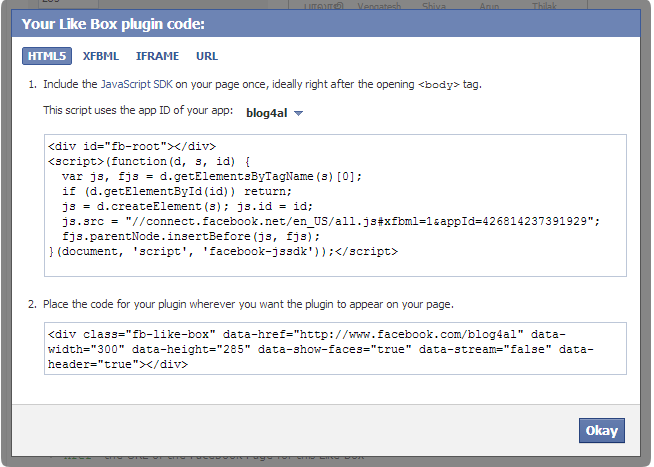
Task: Click the dimmed Venkatesh name behind dialog
Action: 379,6
